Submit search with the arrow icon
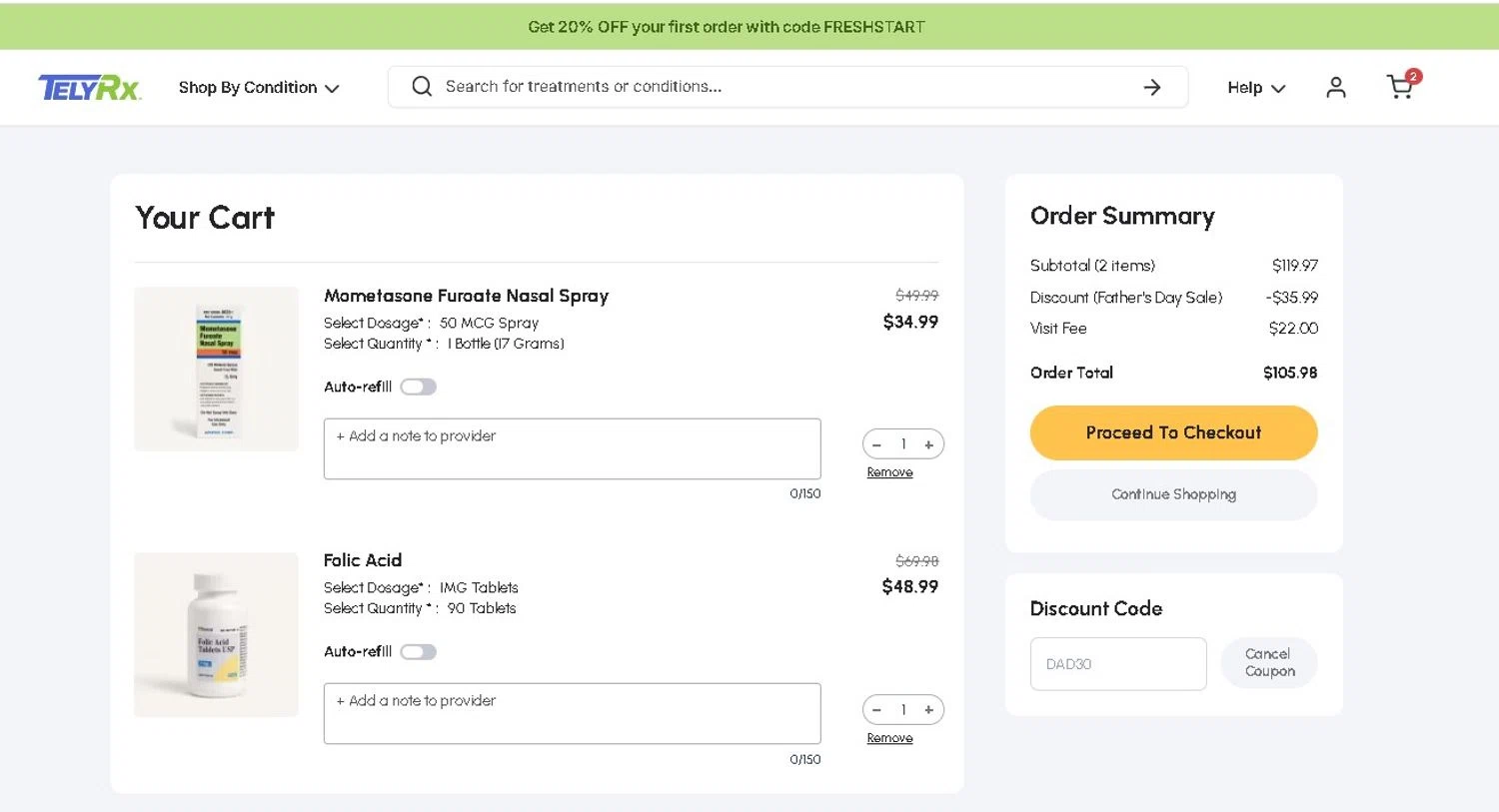This screenshot has width=1499, height=812. pos(1152,87)
